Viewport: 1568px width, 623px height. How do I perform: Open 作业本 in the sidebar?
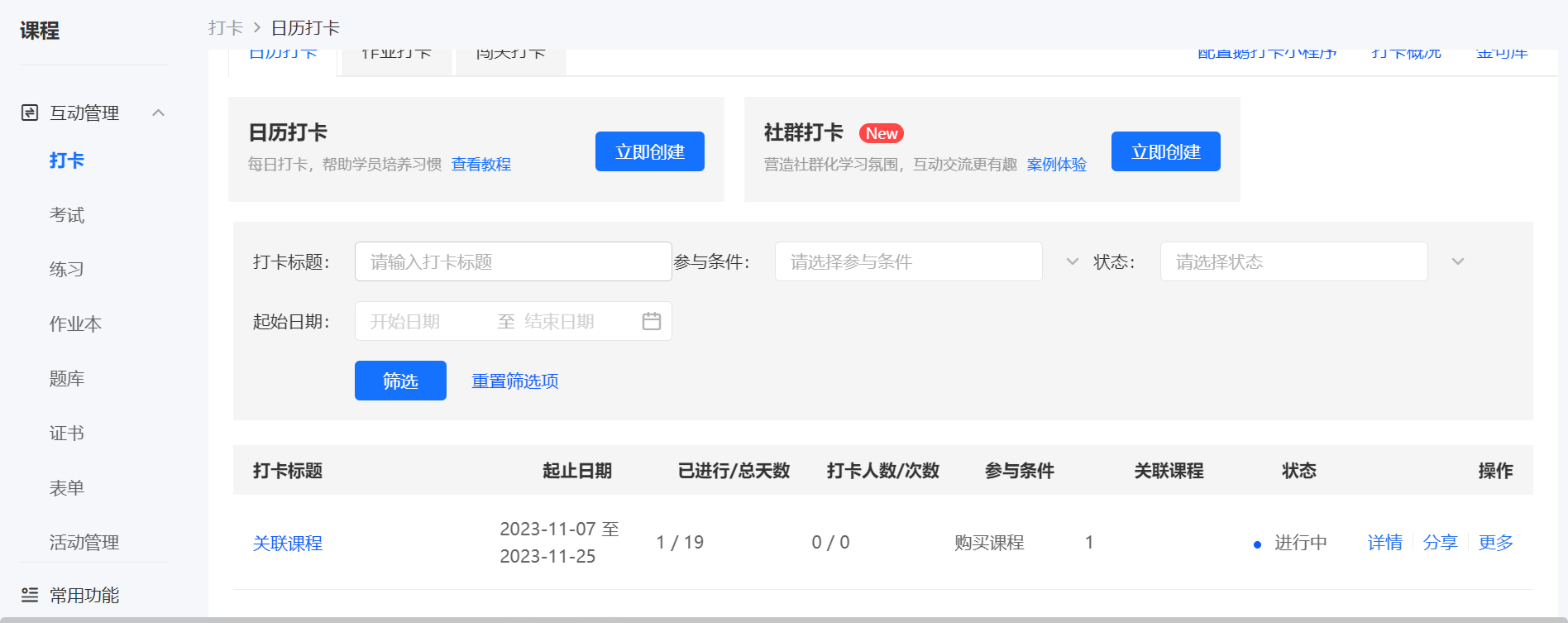click(75, 324)
